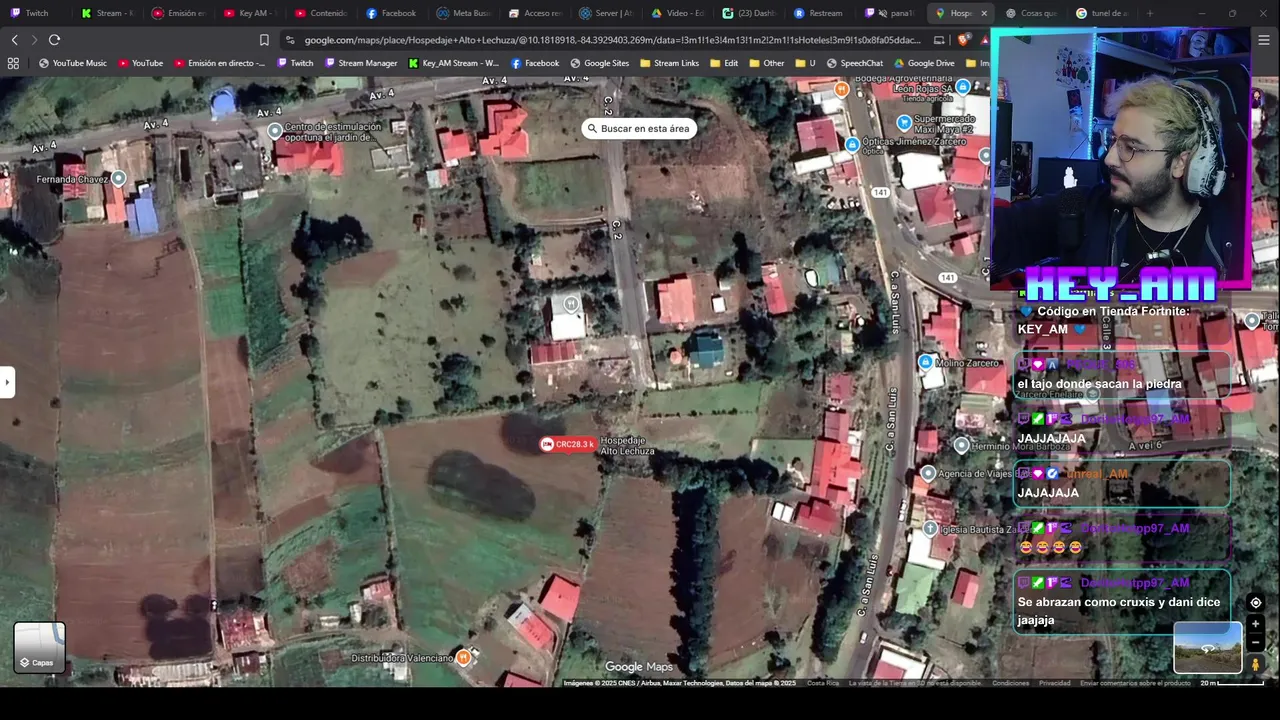Viewport: 1280px width, 720px height.
Task: Reload the Google Maps page
Action: 54,40
